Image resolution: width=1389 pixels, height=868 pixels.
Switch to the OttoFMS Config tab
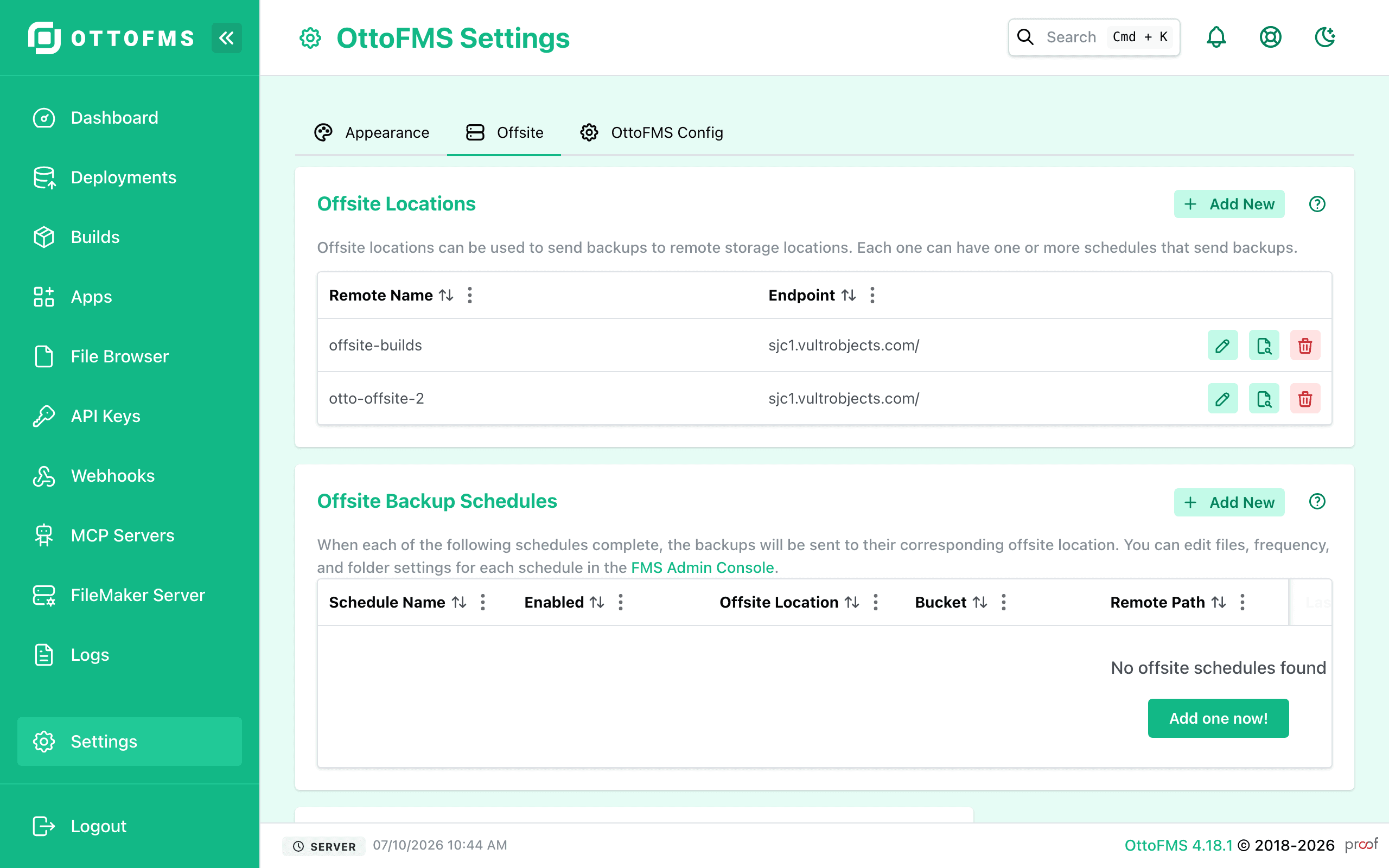point(651,132)
